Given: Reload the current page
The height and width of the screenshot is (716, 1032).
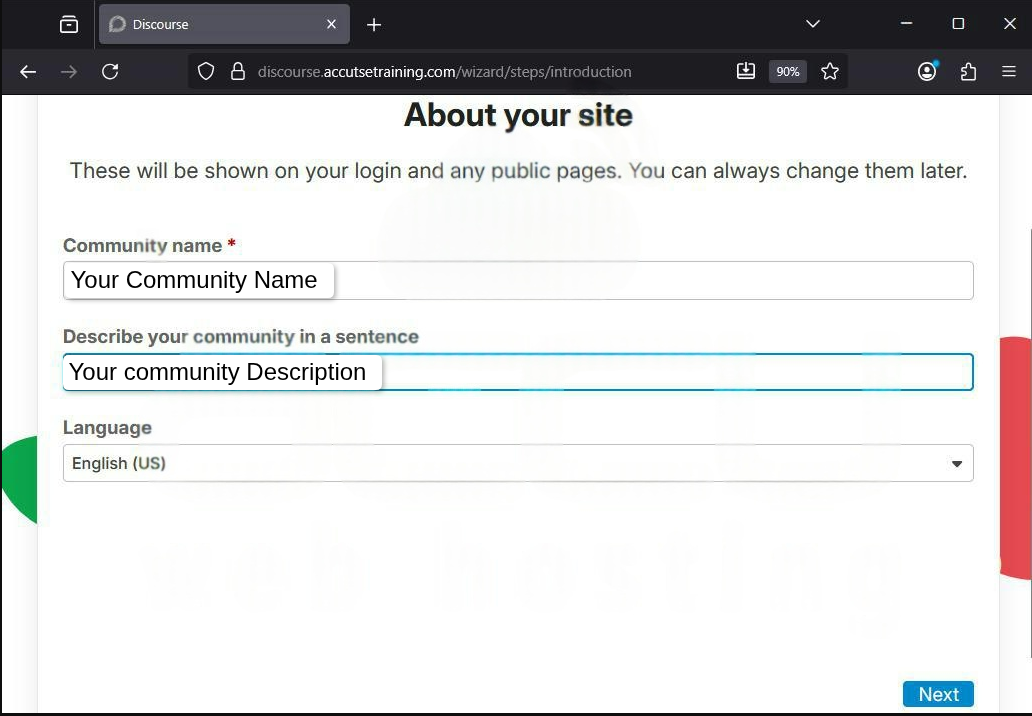Looking at the screenshot, I should [x=110, y=71].
